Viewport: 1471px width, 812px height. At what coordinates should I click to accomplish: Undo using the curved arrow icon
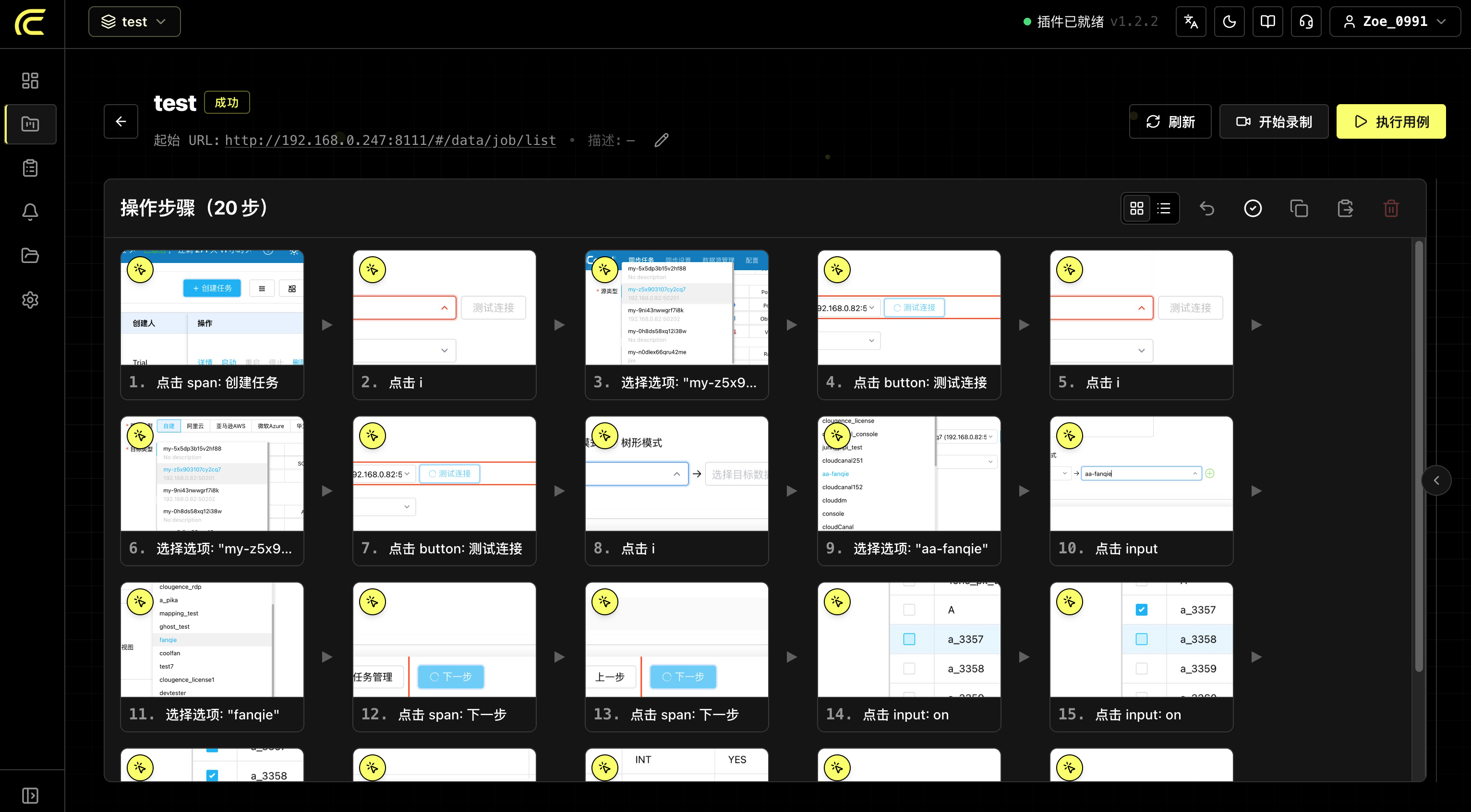pyautogui.click(x=1206, y=208)
